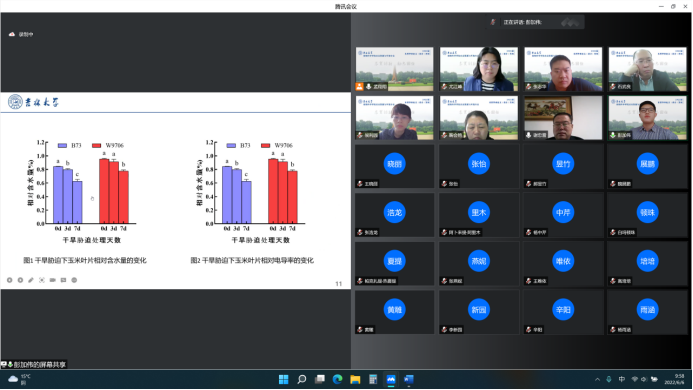
Task: Open more slideshow options circle icon
Action: 74,280
